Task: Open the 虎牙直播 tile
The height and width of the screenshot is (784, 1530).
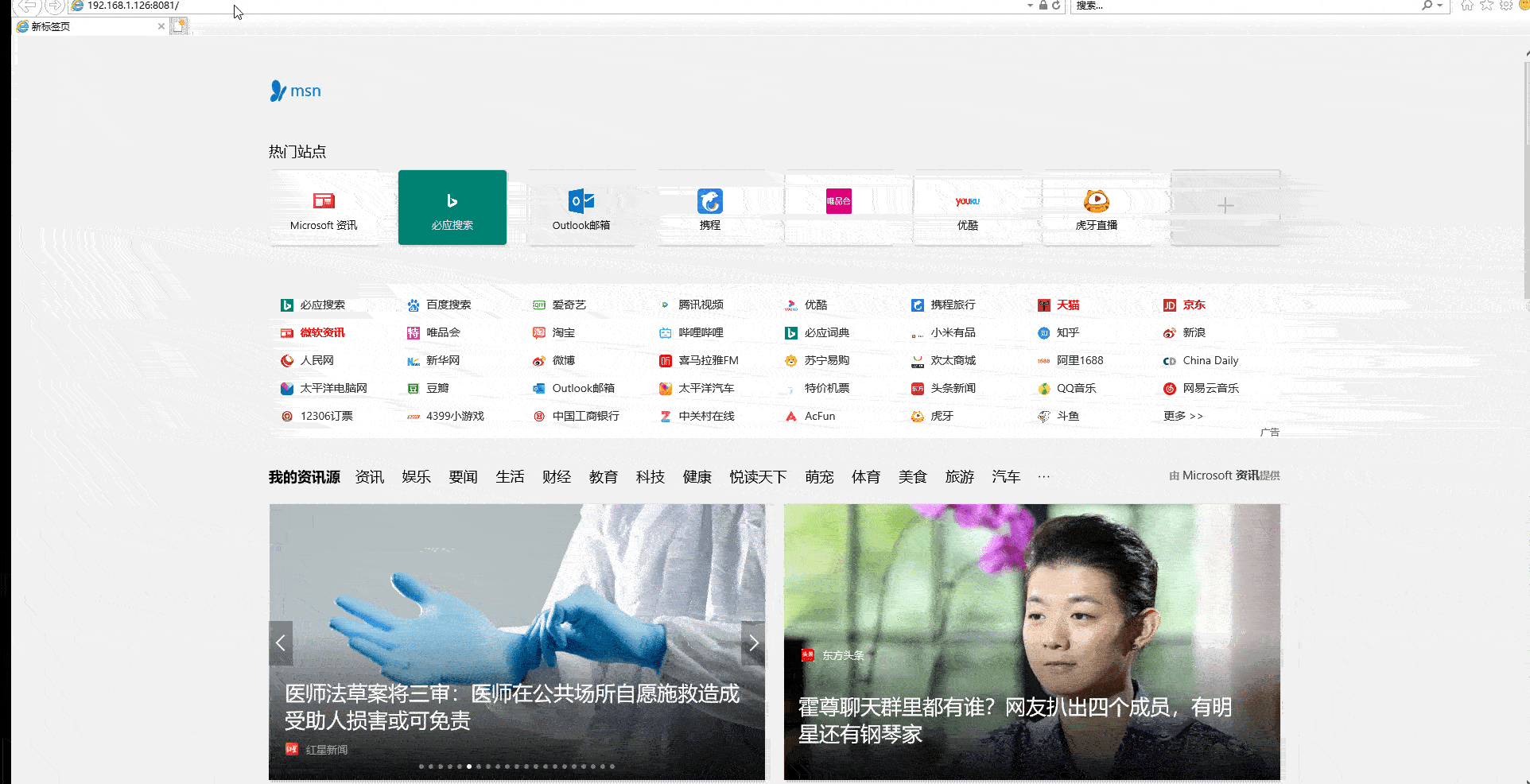Action: pyautogui.click(x=1096, y=208)
